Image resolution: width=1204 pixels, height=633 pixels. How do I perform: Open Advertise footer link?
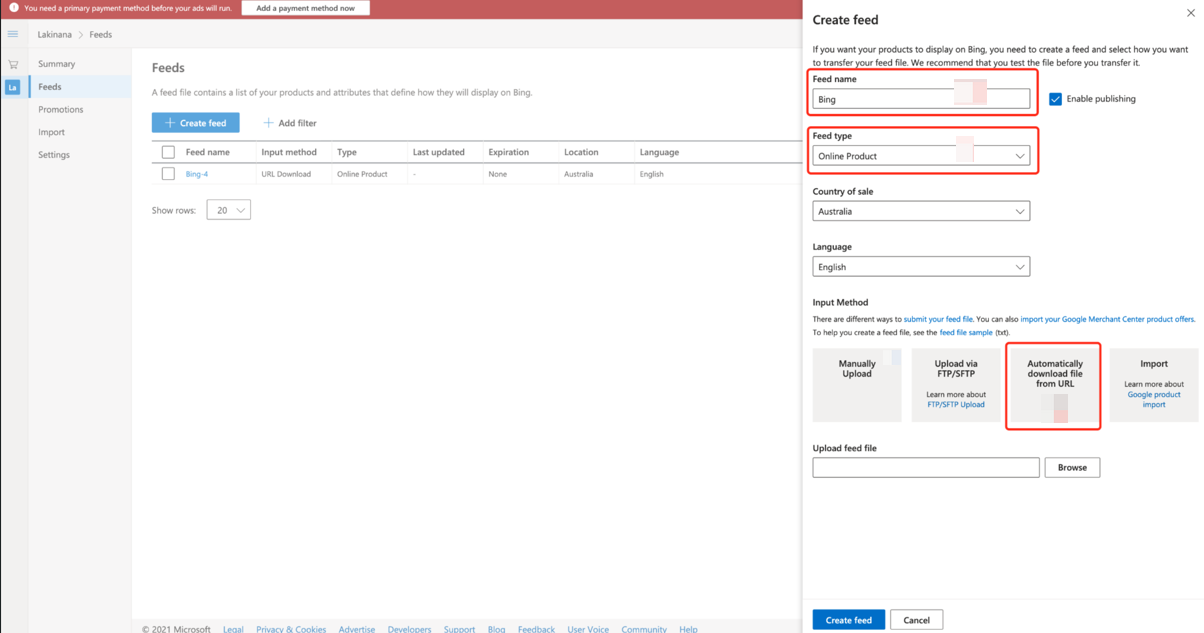point(357,629)
